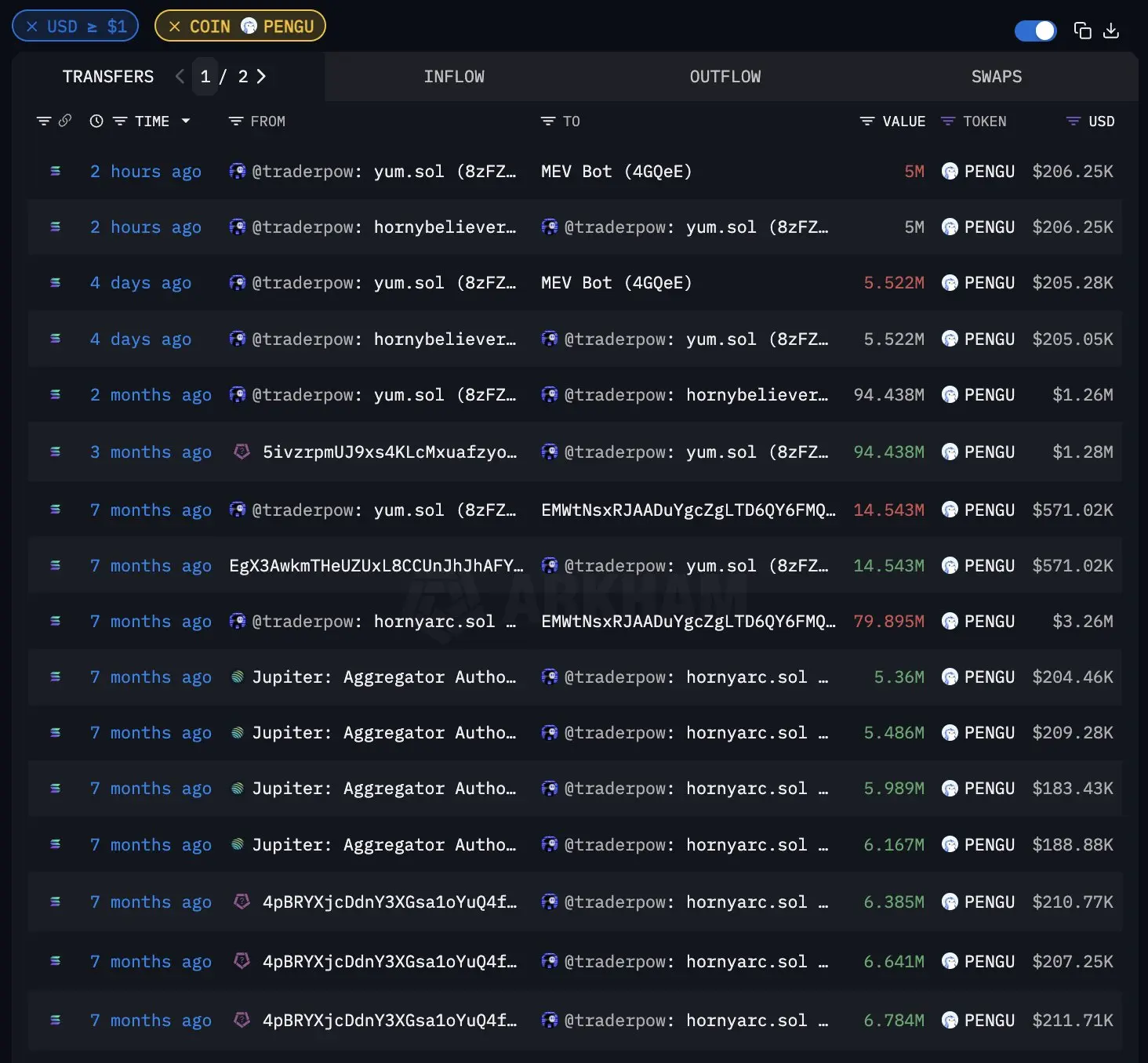This screenshot has height=1063, width=1148.
Task: Open 5ivzrpmUJ9xs4KLcMxuafzyo address
Action: point(390,452)
